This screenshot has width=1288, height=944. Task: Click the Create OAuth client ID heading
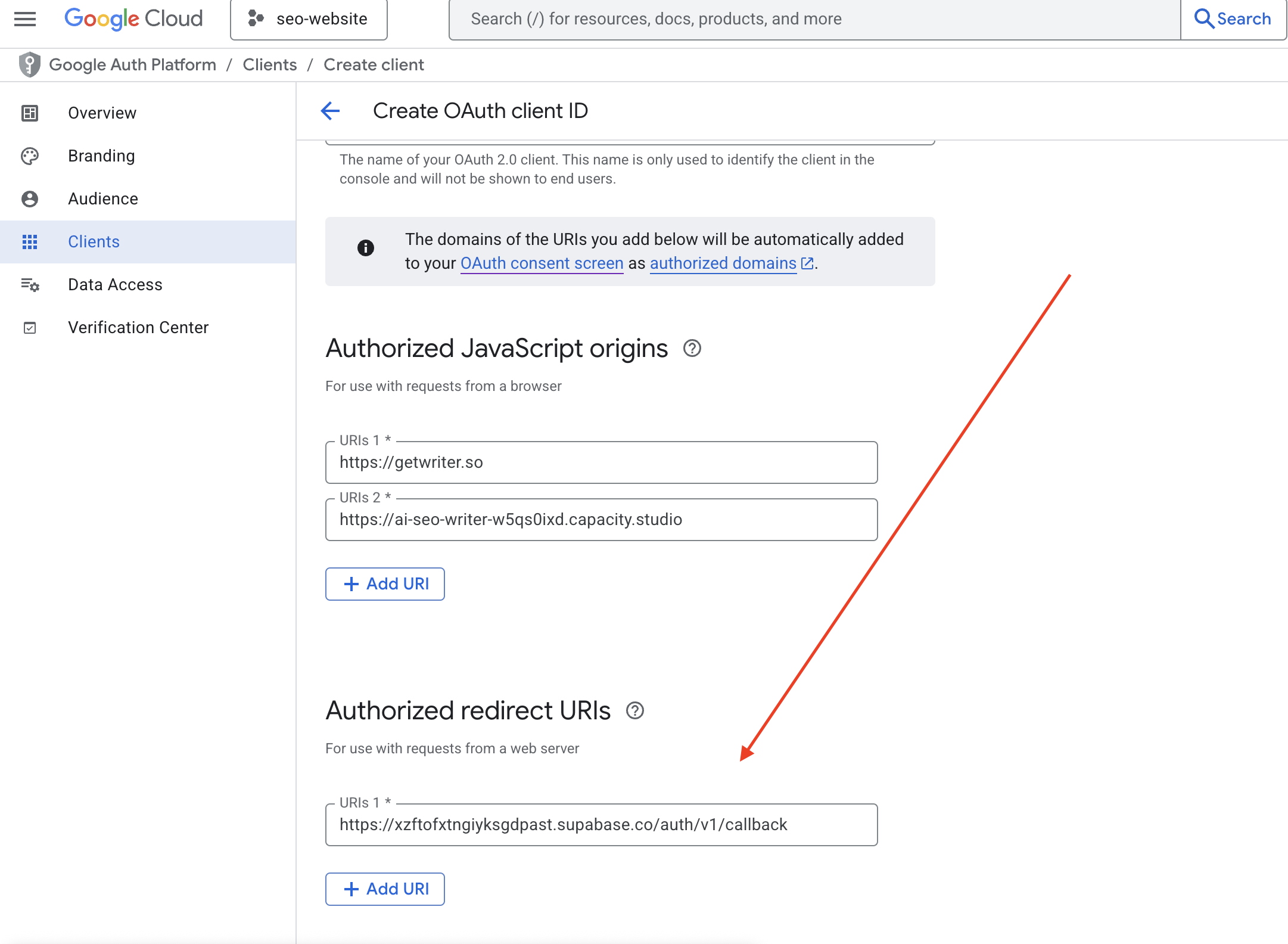point(480,111)
